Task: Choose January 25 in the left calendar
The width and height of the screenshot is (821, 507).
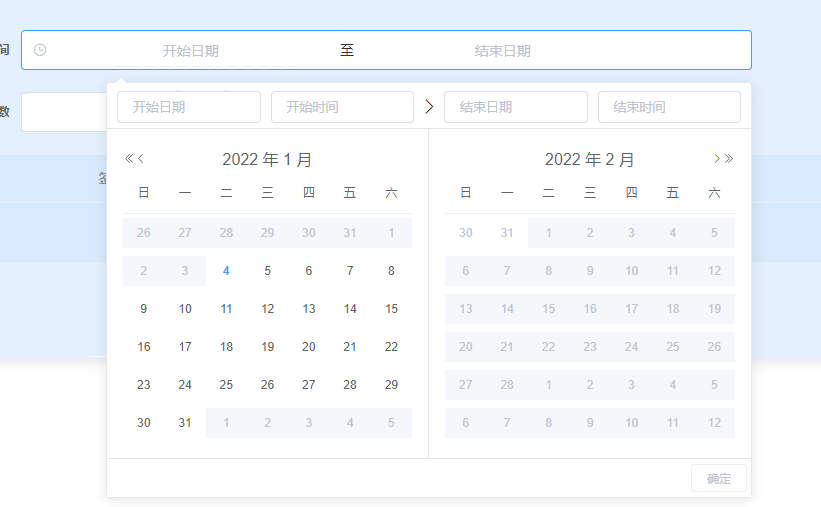Action: [226, 384]
